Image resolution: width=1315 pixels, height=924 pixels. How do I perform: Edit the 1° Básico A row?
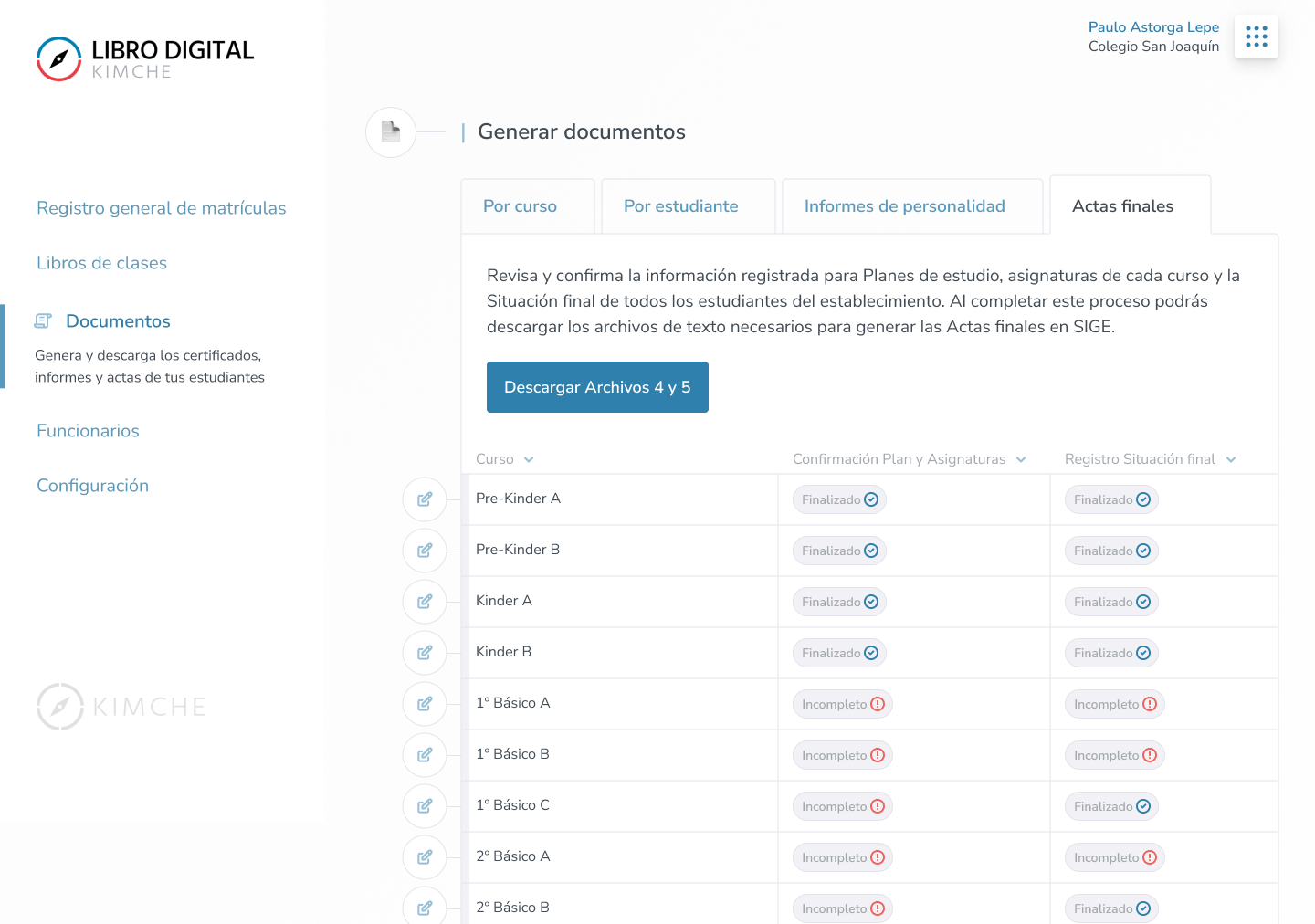[x=425, y=704]
